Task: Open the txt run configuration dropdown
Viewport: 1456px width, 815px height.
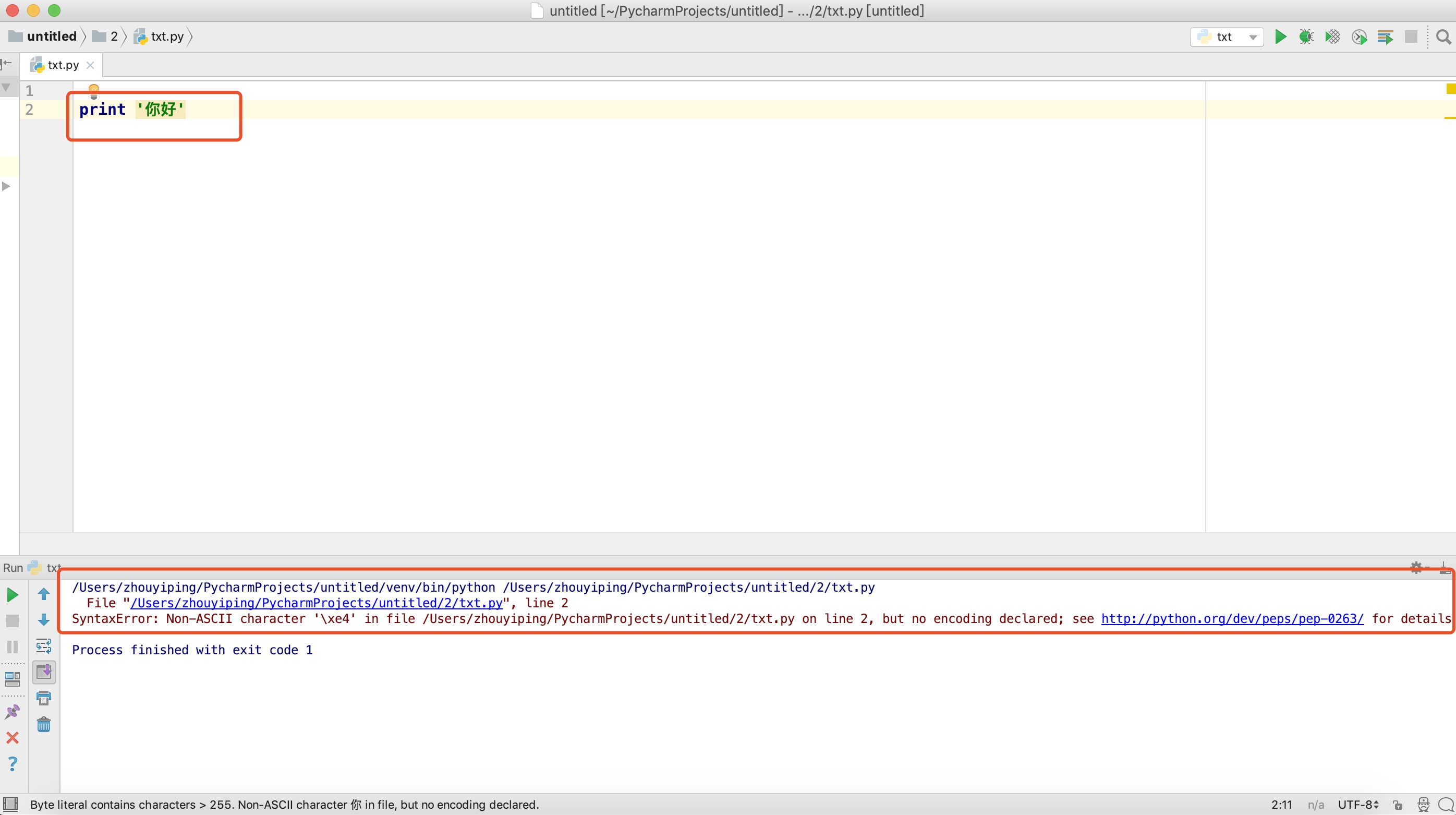Action: (x=1227, y=37)
